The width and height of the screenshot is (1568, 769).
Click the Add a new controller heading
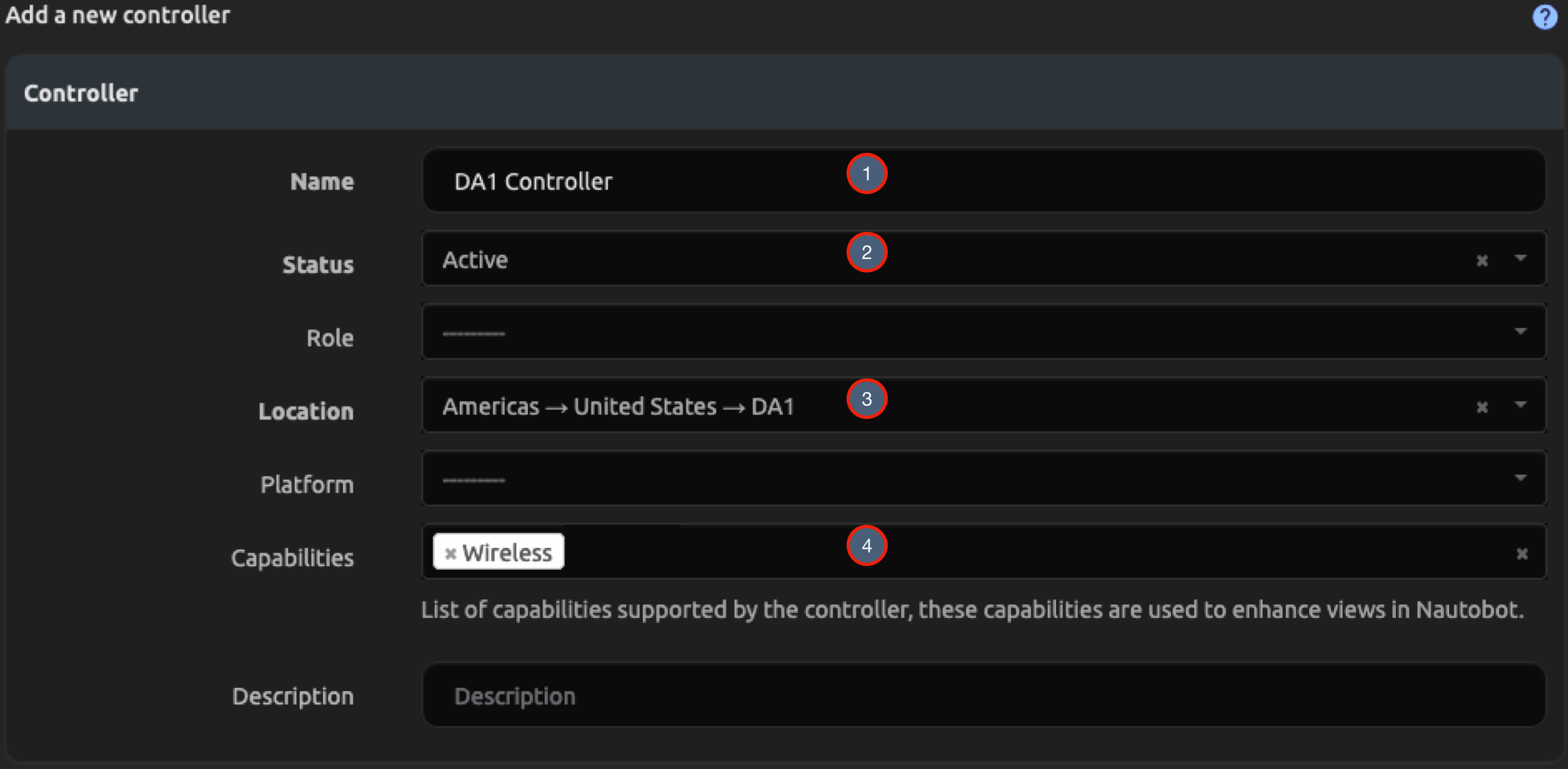[118, 15]
